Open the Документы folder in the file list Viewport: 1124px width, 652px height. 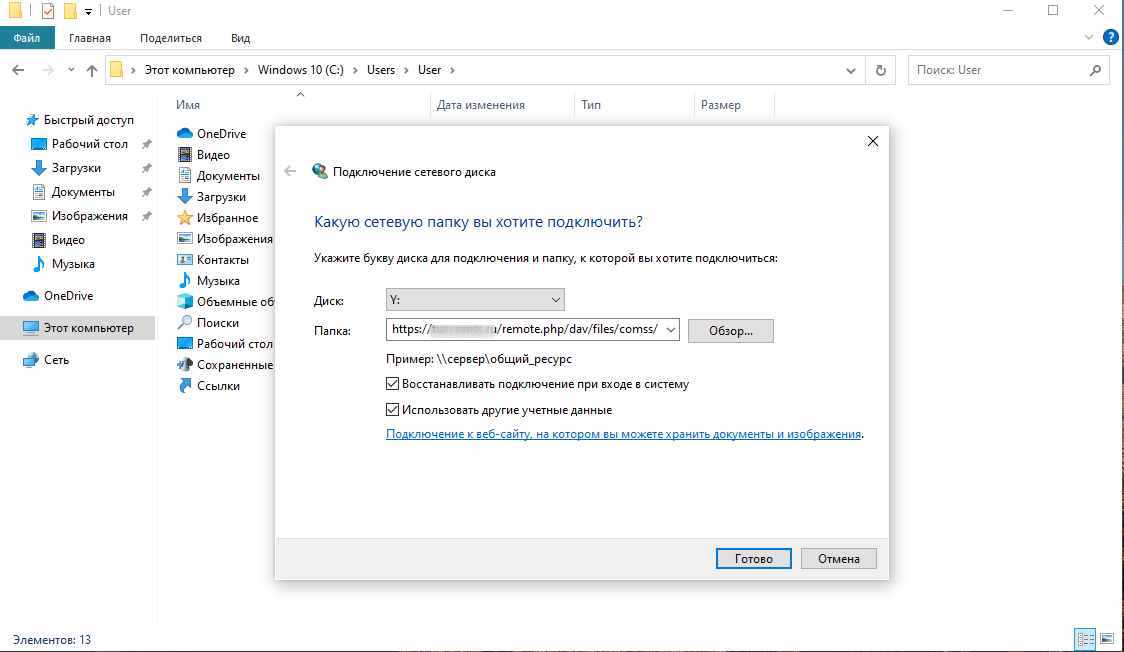(x=219, y=176)
